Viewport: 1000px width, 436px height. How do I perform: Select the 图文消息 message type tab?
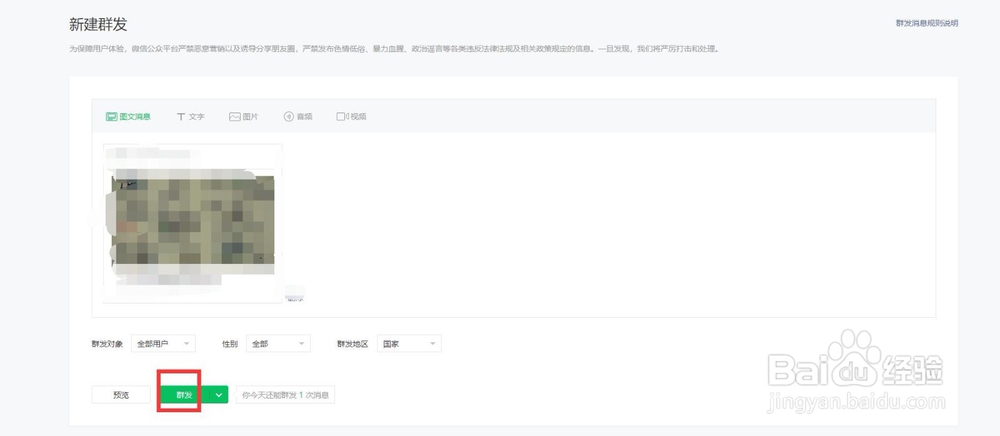128,117
